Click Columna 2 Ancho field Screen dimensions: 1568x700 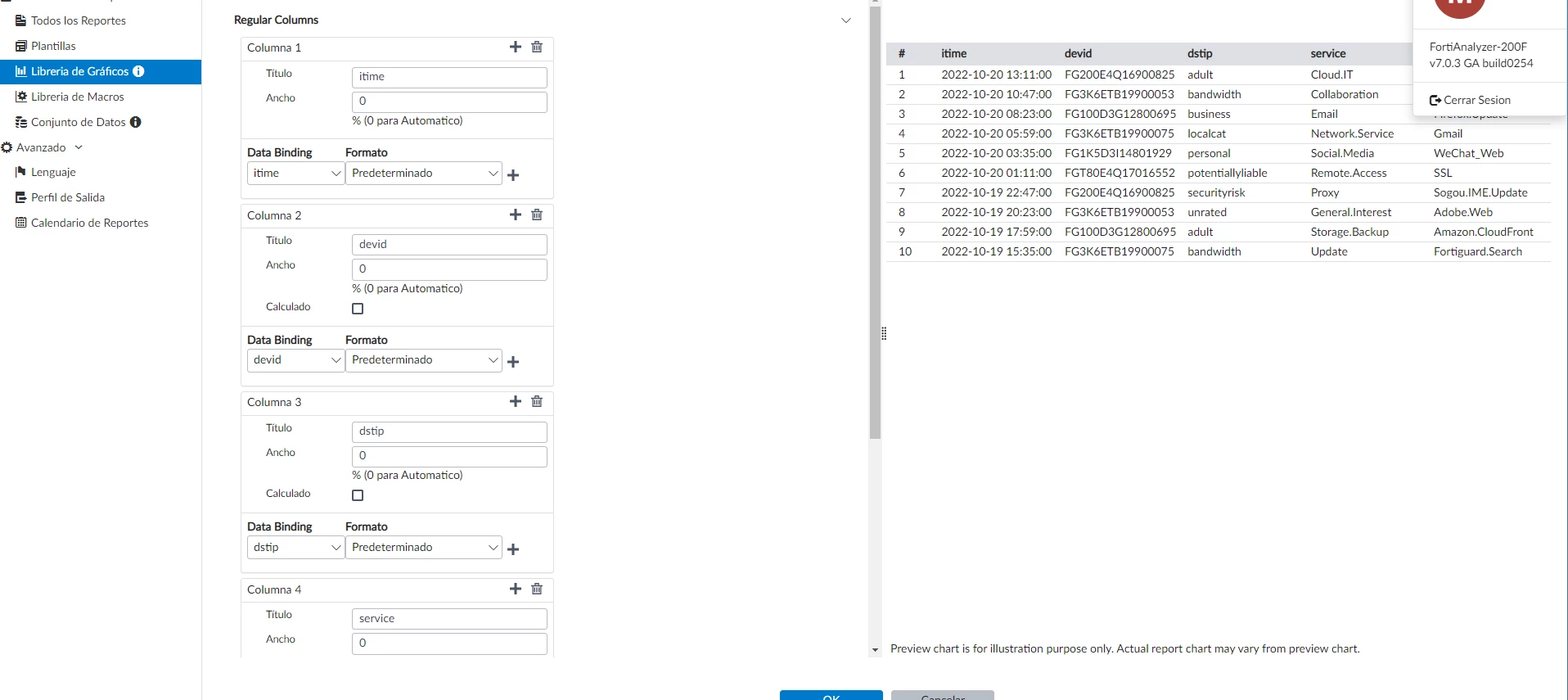tap(449, 269)
